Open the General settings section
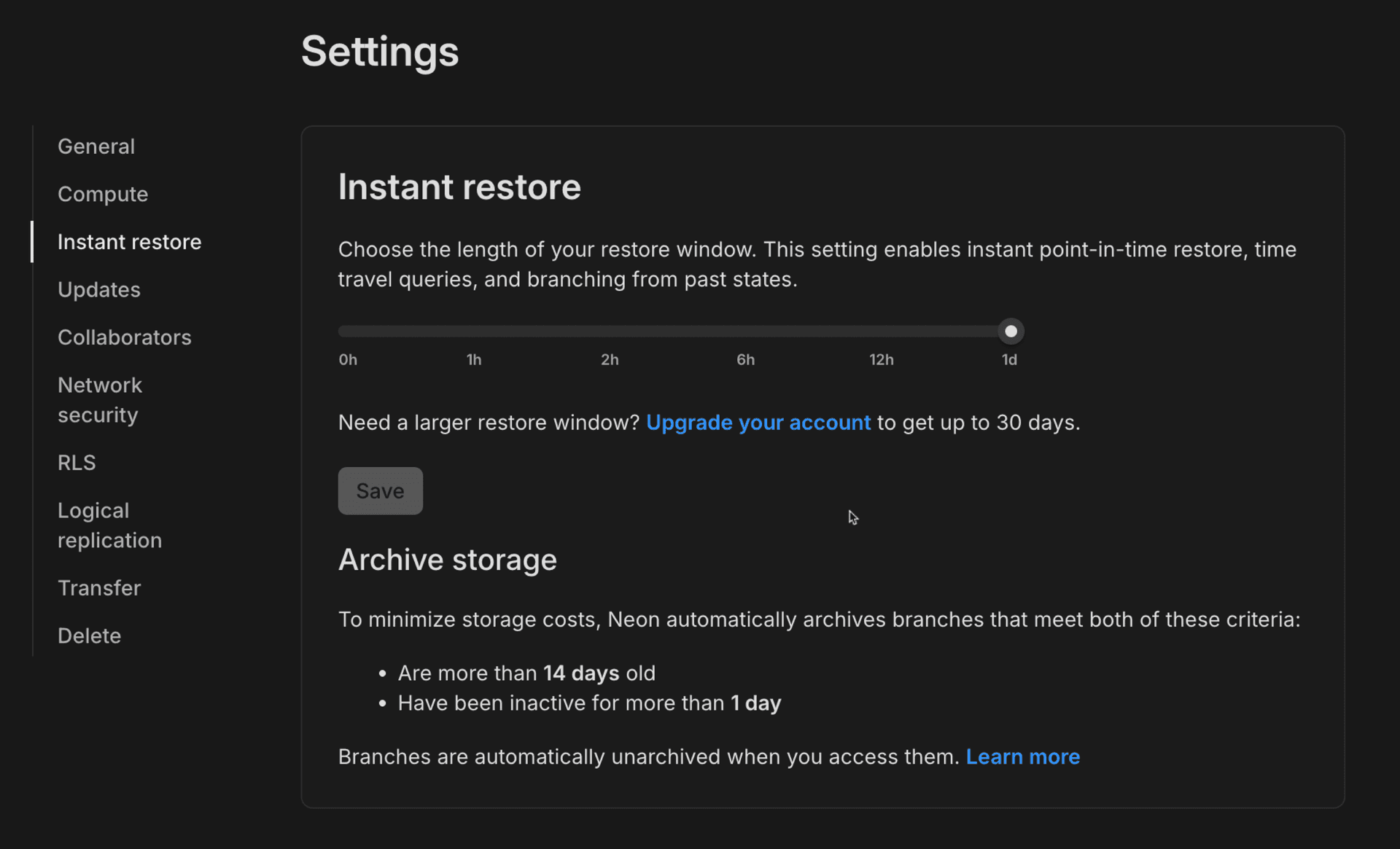Image resolution: width=1400 pixels, height=849 pixels. pos(96,146)
